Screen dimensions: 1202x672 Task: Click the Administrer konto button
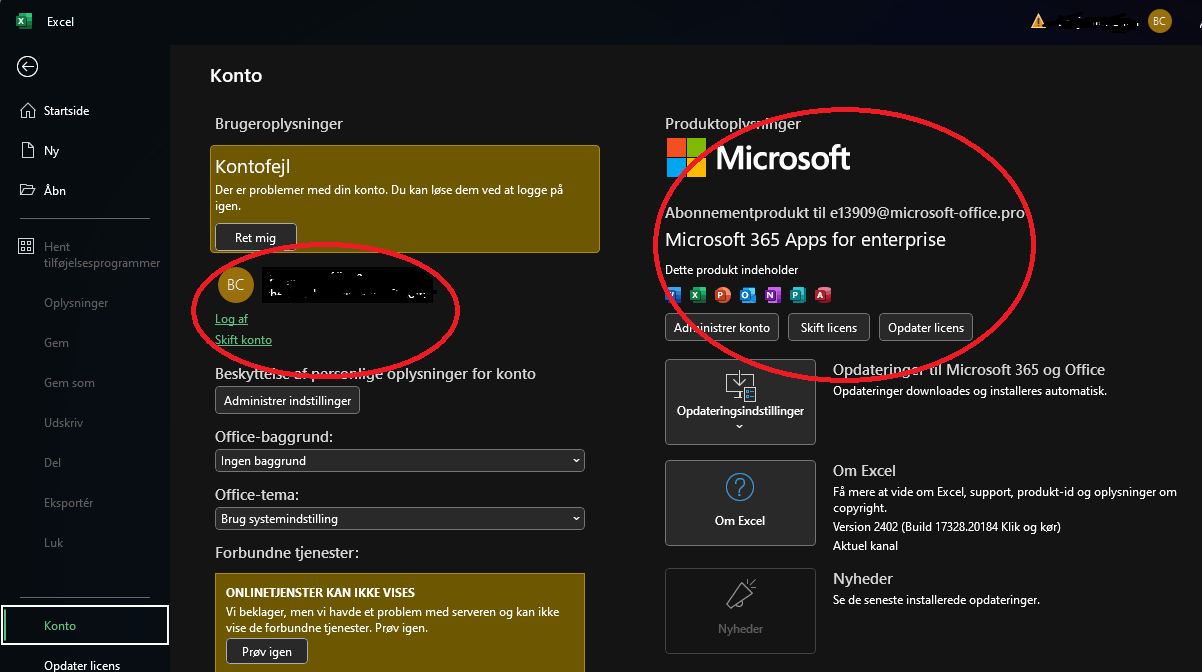pos(722,327)
